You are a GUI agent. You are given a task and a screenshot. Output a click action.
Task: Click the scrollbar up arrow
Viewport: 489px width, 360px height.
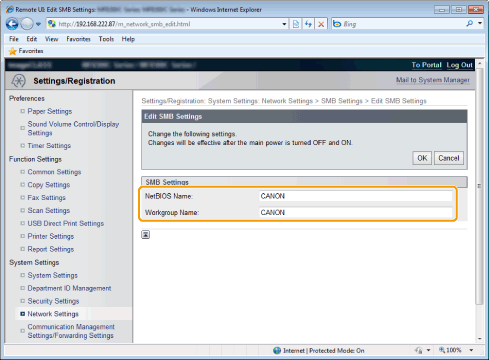tap(479, 63)
